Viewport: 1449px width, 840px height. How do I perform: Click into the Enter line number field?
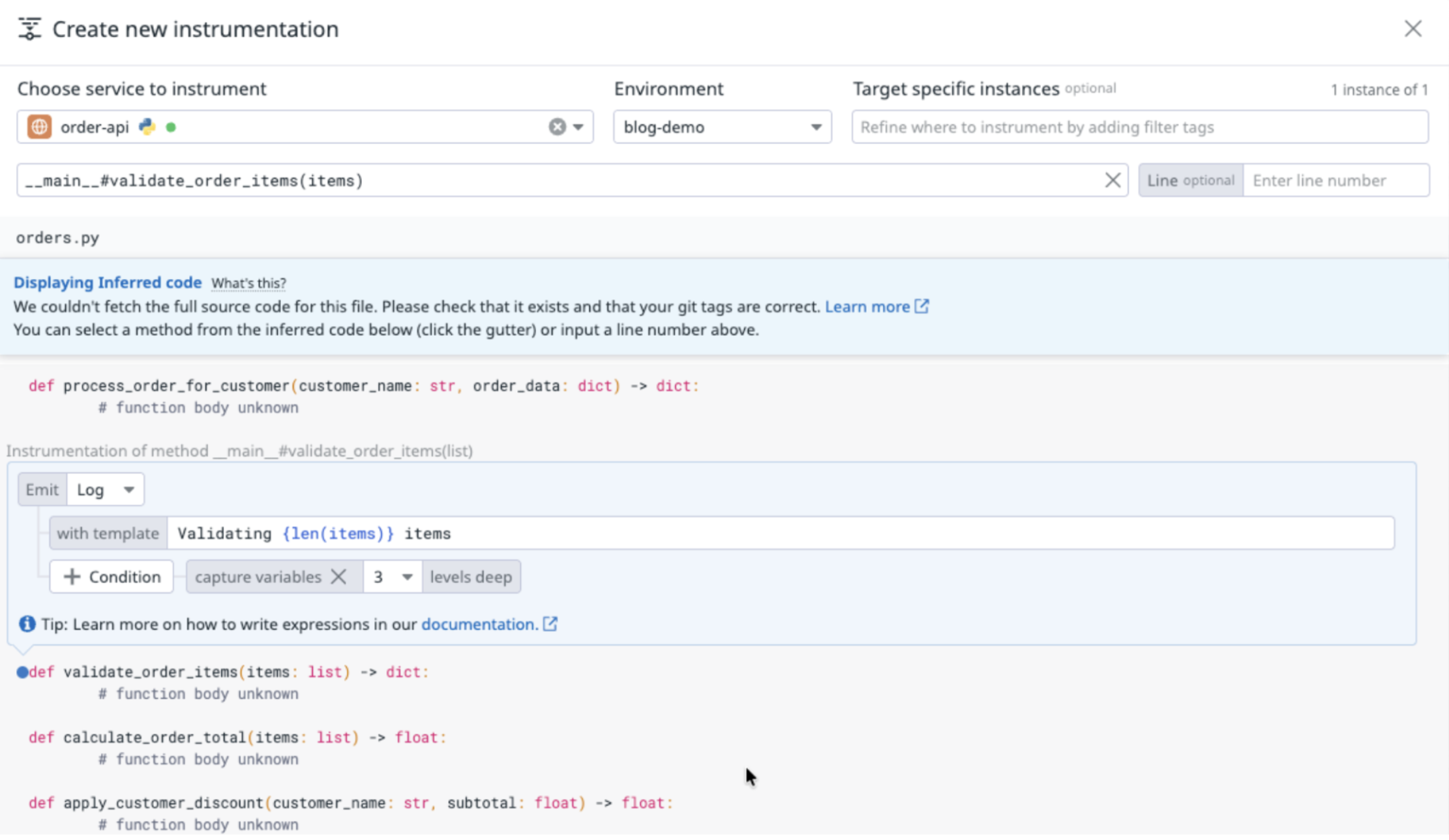(1335, 181)
